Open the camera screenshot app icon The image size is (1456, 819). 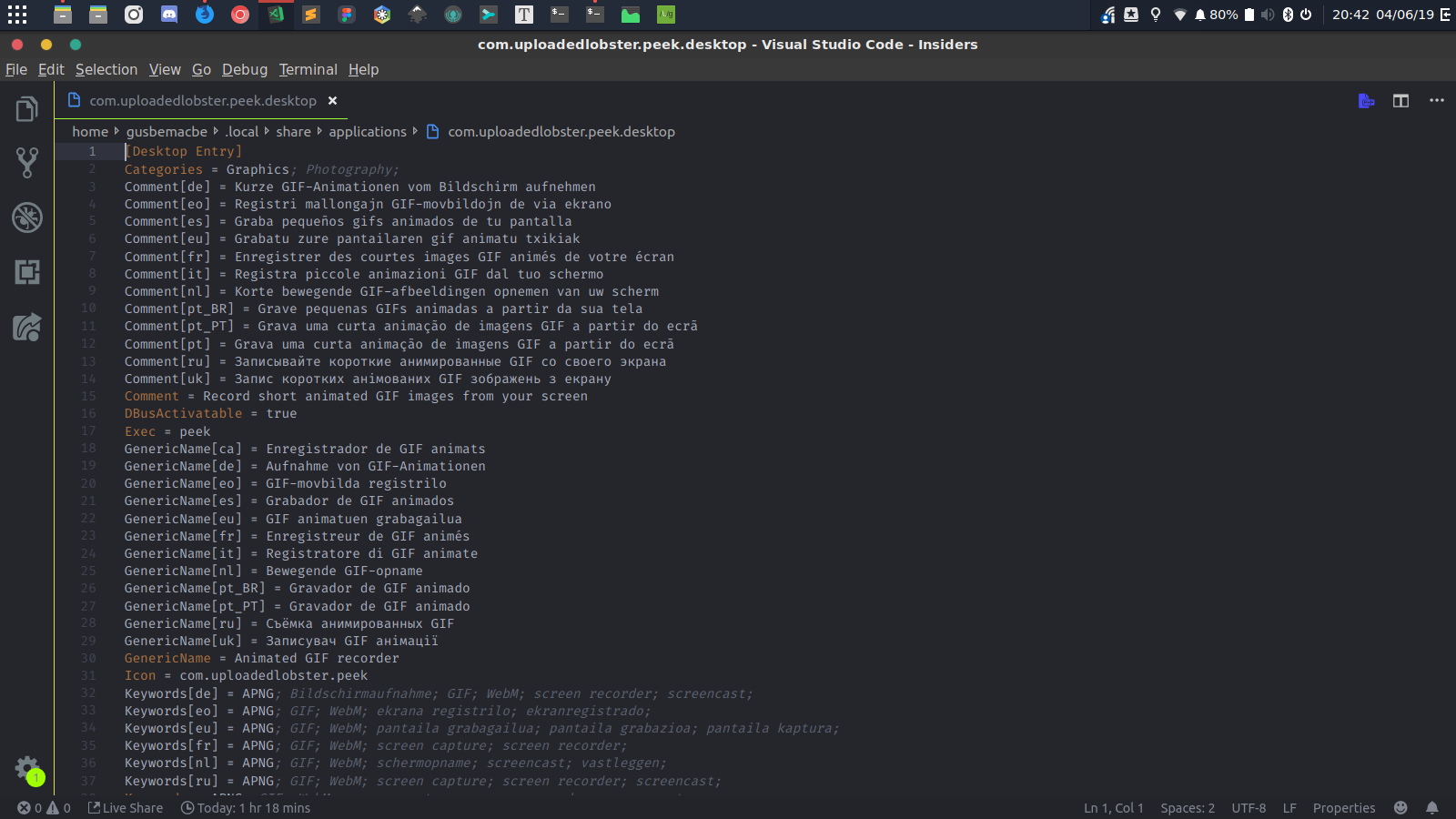(x=134, y=15)
